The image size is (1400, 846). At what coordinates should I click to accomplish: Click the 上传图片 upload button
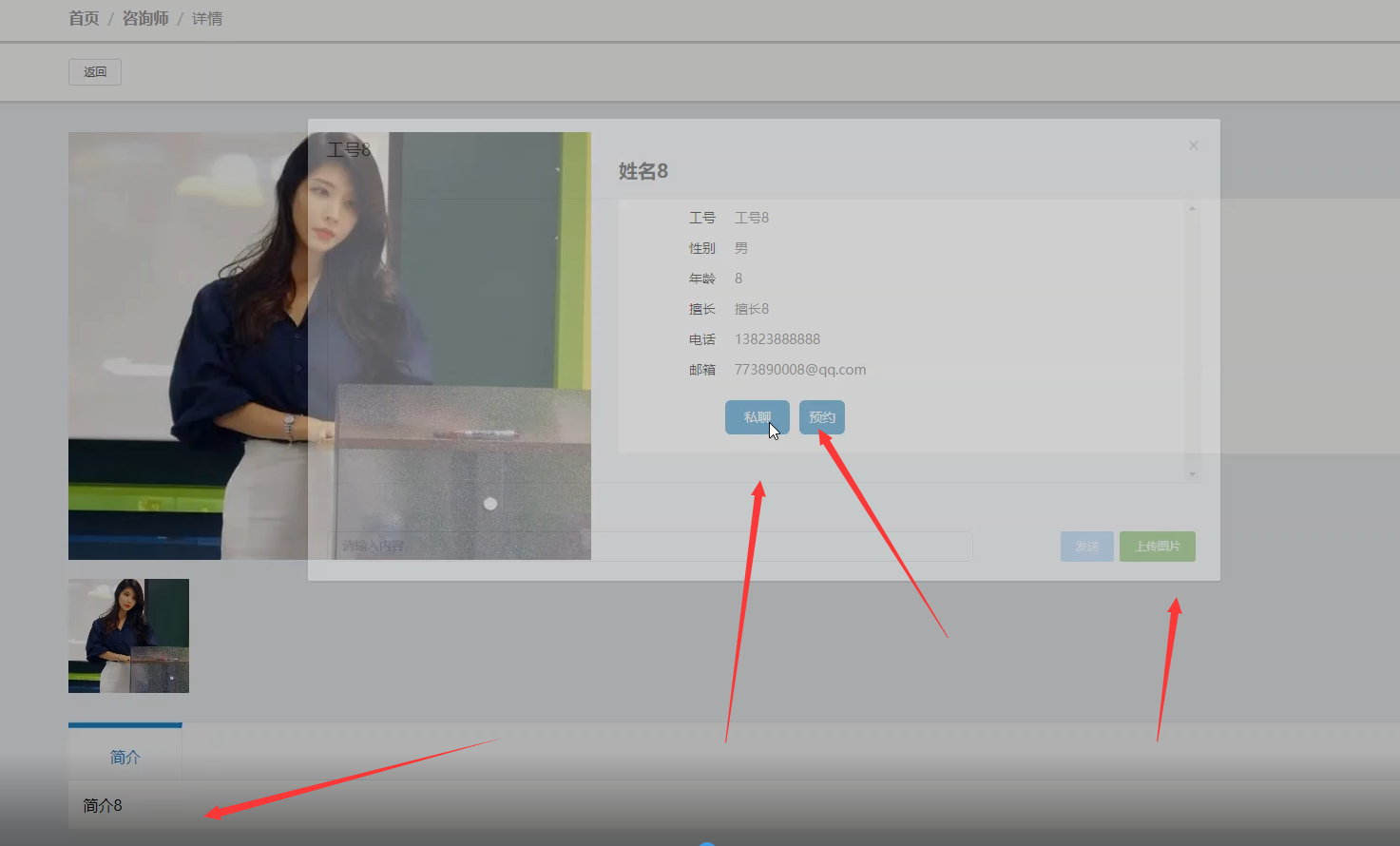click(x=1158, y=547)
